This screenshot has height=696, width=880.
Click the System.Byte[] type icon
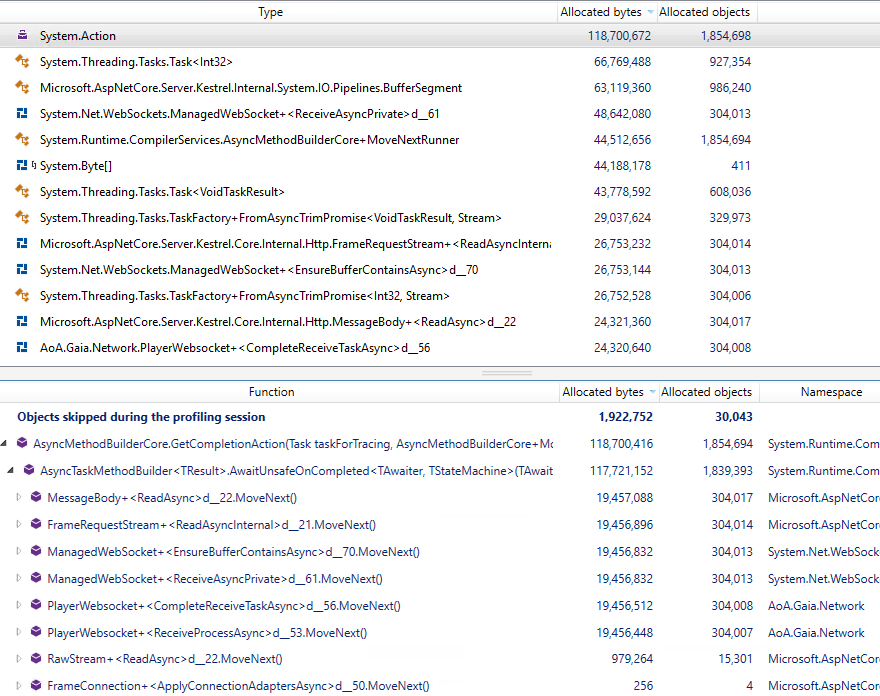[22, 166]
